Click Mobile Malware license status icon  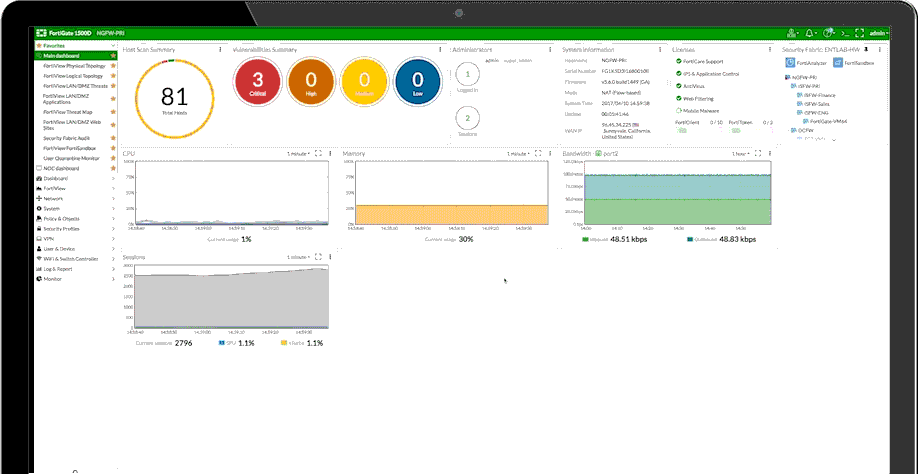[679, 111]
